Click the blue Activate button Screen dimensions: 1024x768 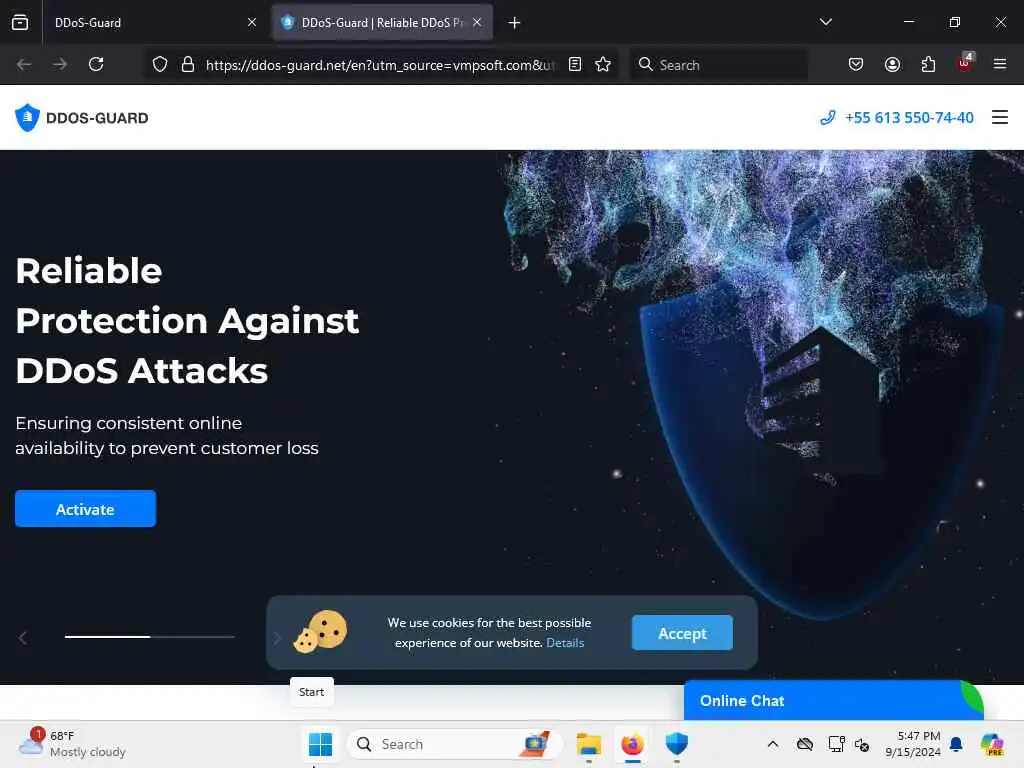pyautogui.click(x=86, y=509)
